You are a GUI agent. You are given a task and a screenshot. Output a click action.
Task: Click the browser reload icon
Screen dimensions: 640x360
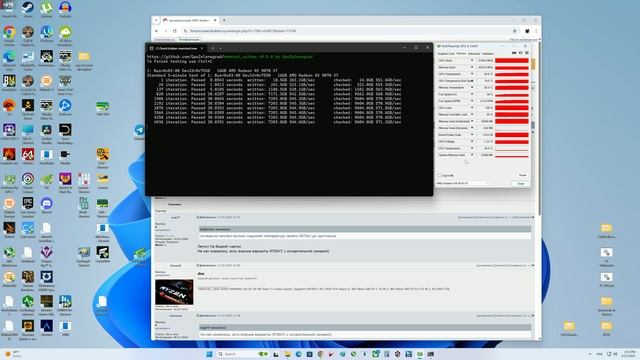[x=175, y=31]
